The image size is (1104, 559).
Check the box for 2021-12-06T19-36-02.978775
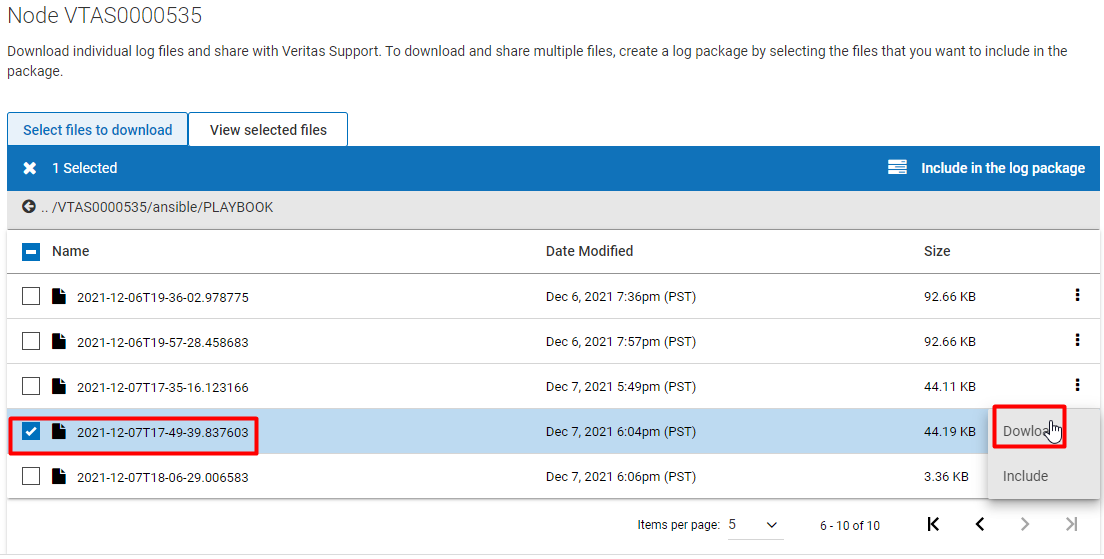(31, 296)
